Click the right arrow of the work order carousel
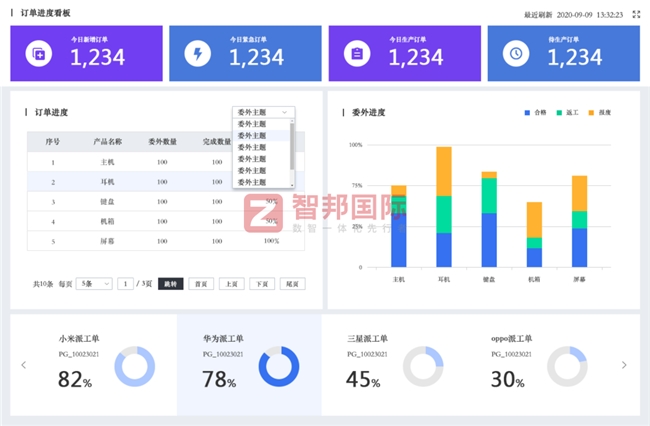Viewport: 650px width, 426px height. pos(625,365)
